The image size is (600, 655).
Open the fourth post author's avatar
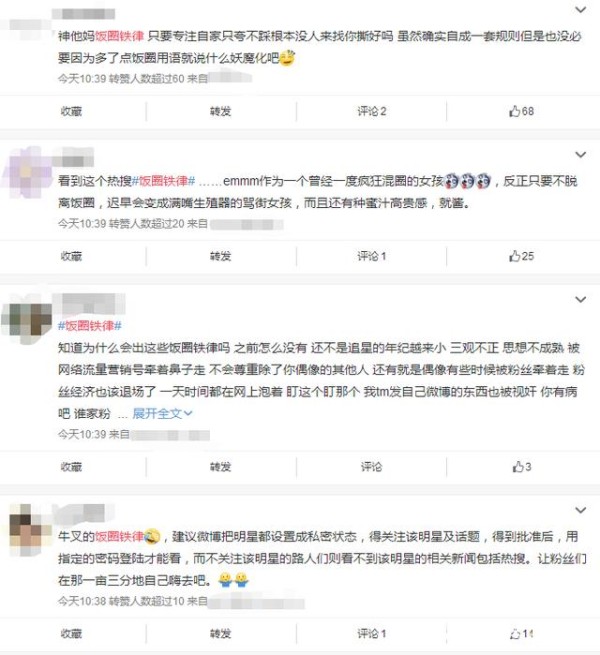pos(27,530)
